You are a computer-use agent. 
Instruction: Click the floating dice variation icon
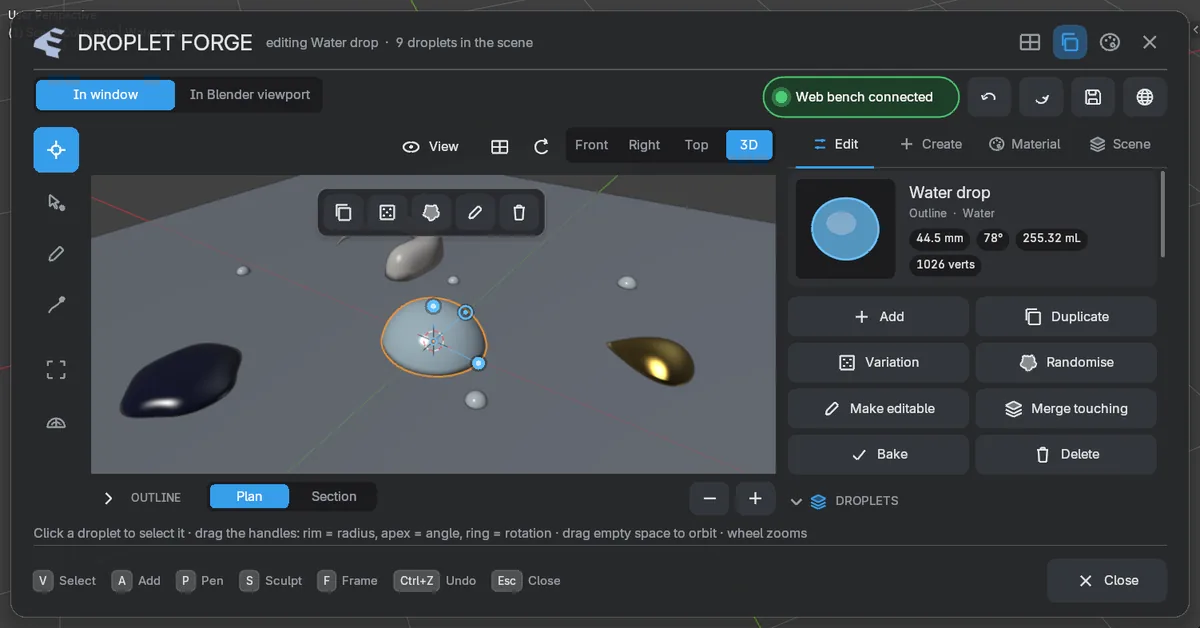[x=387, y=212]
